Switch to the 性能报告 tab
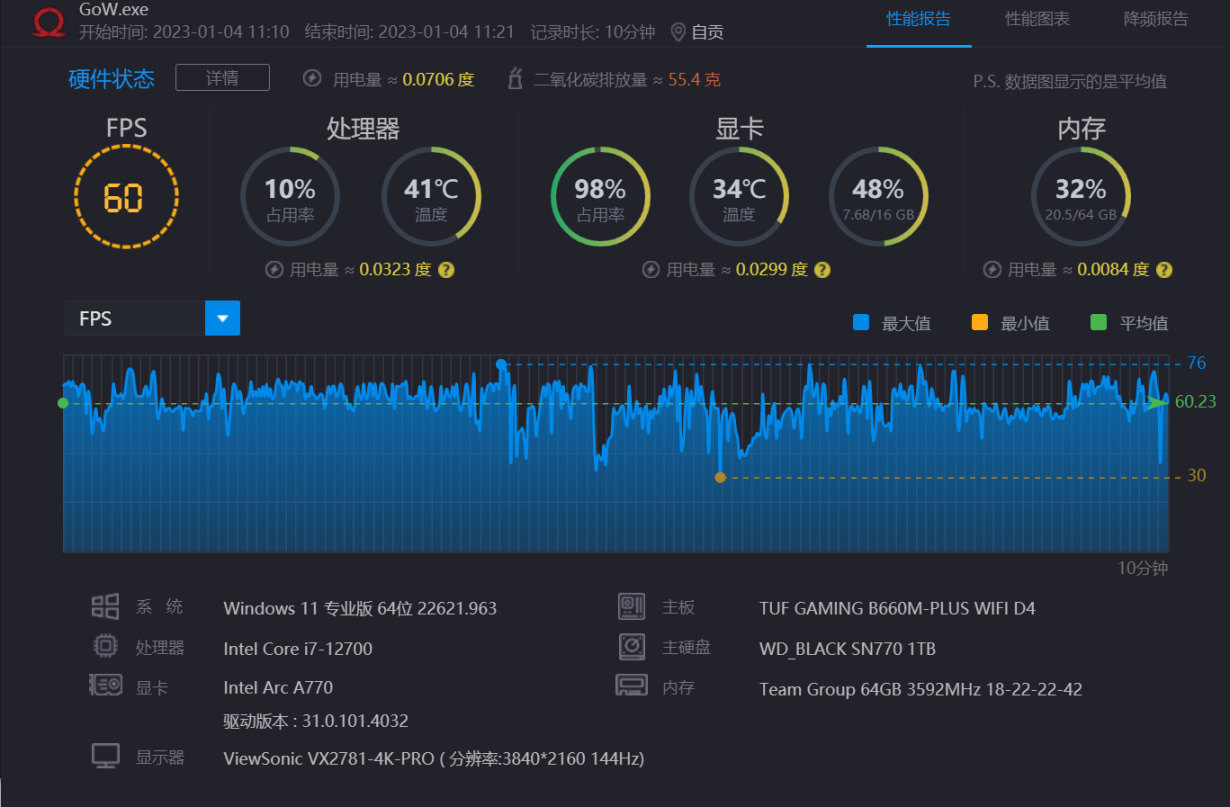 pos(918,19)
